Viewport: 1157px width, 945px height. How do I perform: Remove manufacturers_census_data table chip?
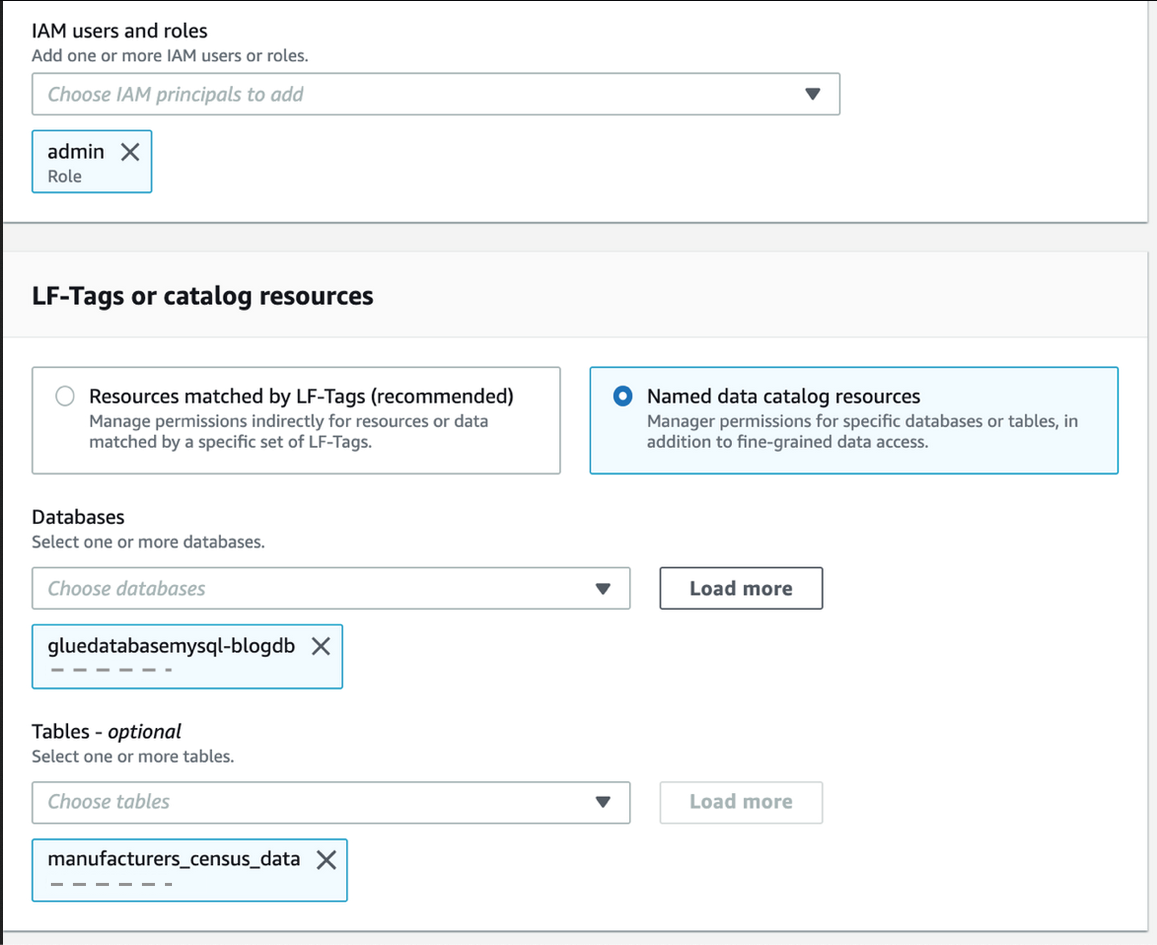tap(326, 859)
